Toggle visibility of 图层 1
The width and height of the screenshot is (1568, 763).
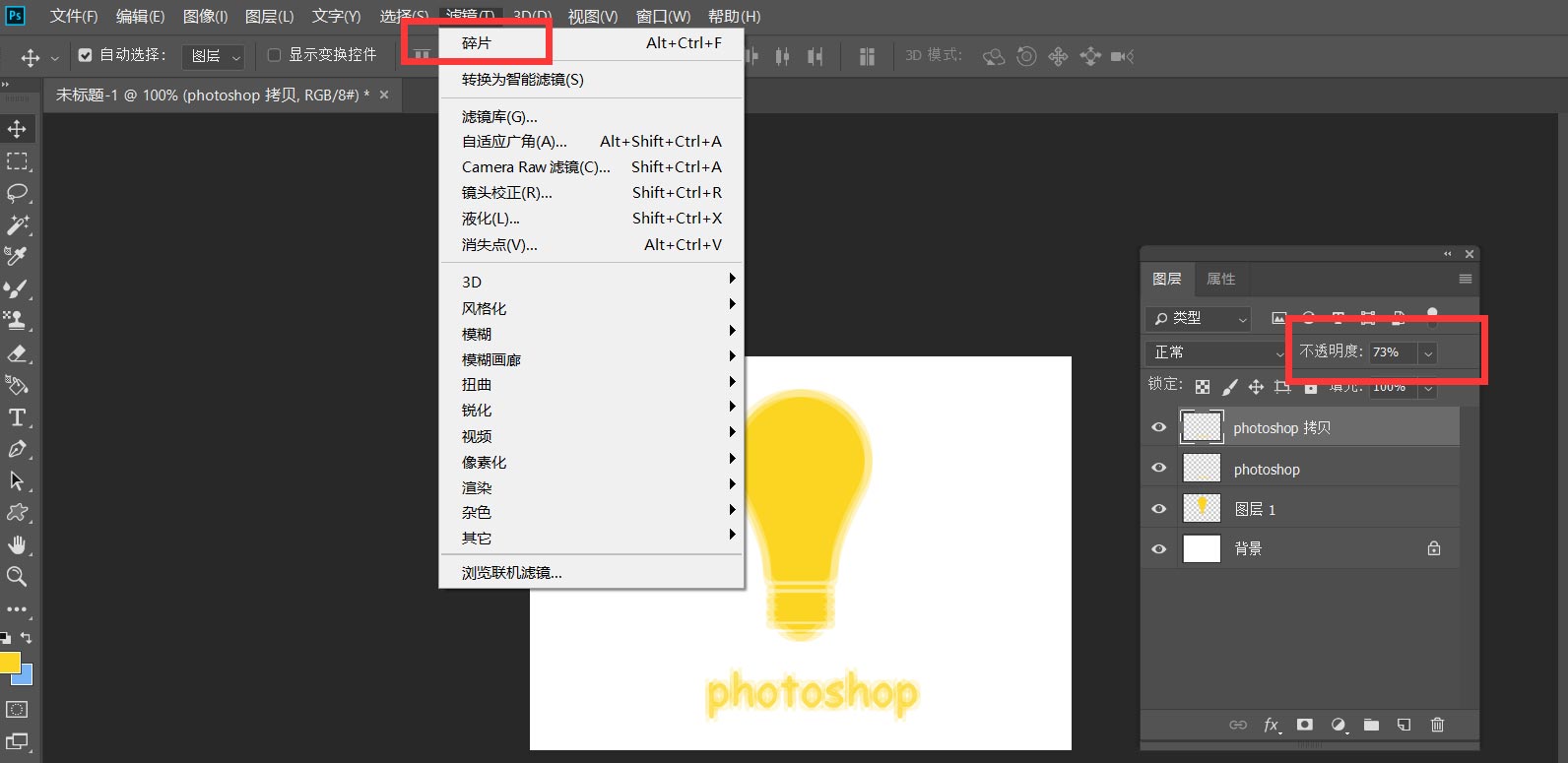pyautogui.click(x=1159, y=509)
